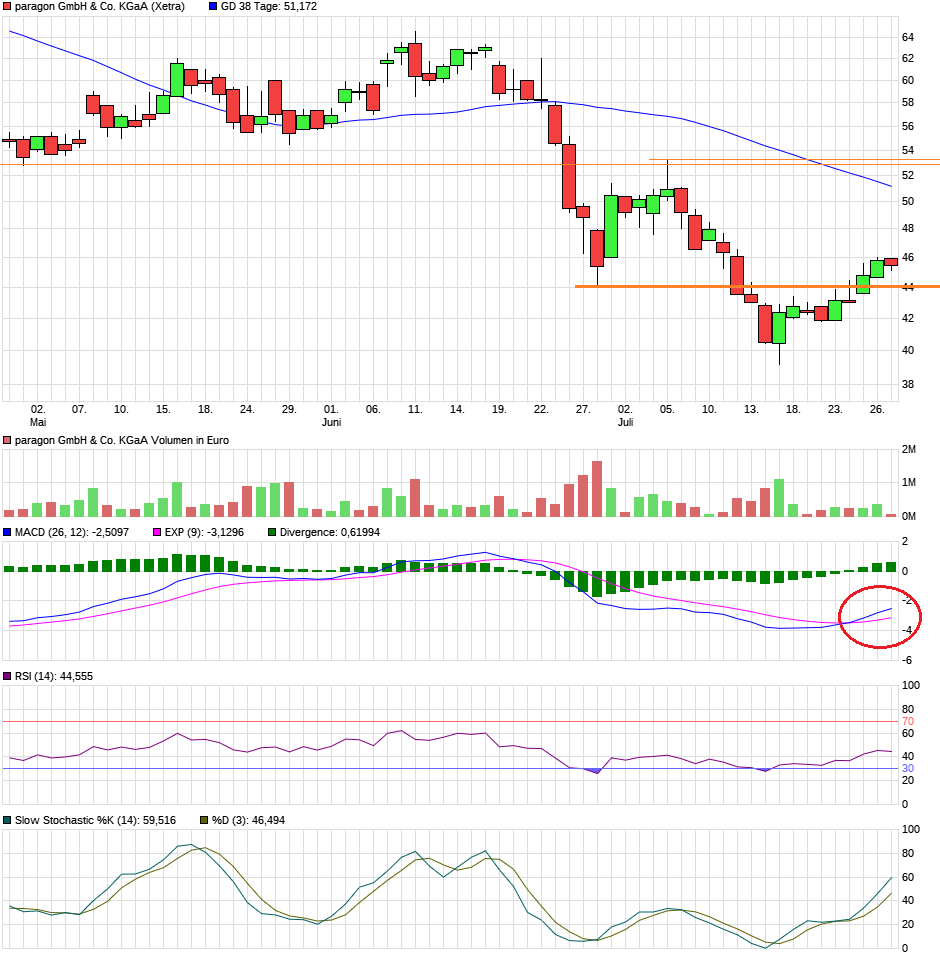Click the '19.' date axis label
Image resolution: width=940 pixels, height=958 pixels.
click(499, 409)
